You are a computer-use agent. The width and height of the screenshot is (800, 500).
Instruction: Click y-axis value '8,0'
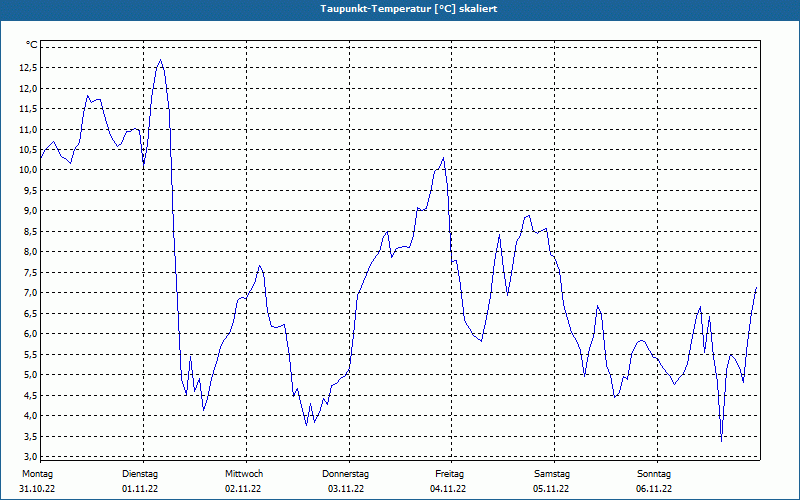30,252
